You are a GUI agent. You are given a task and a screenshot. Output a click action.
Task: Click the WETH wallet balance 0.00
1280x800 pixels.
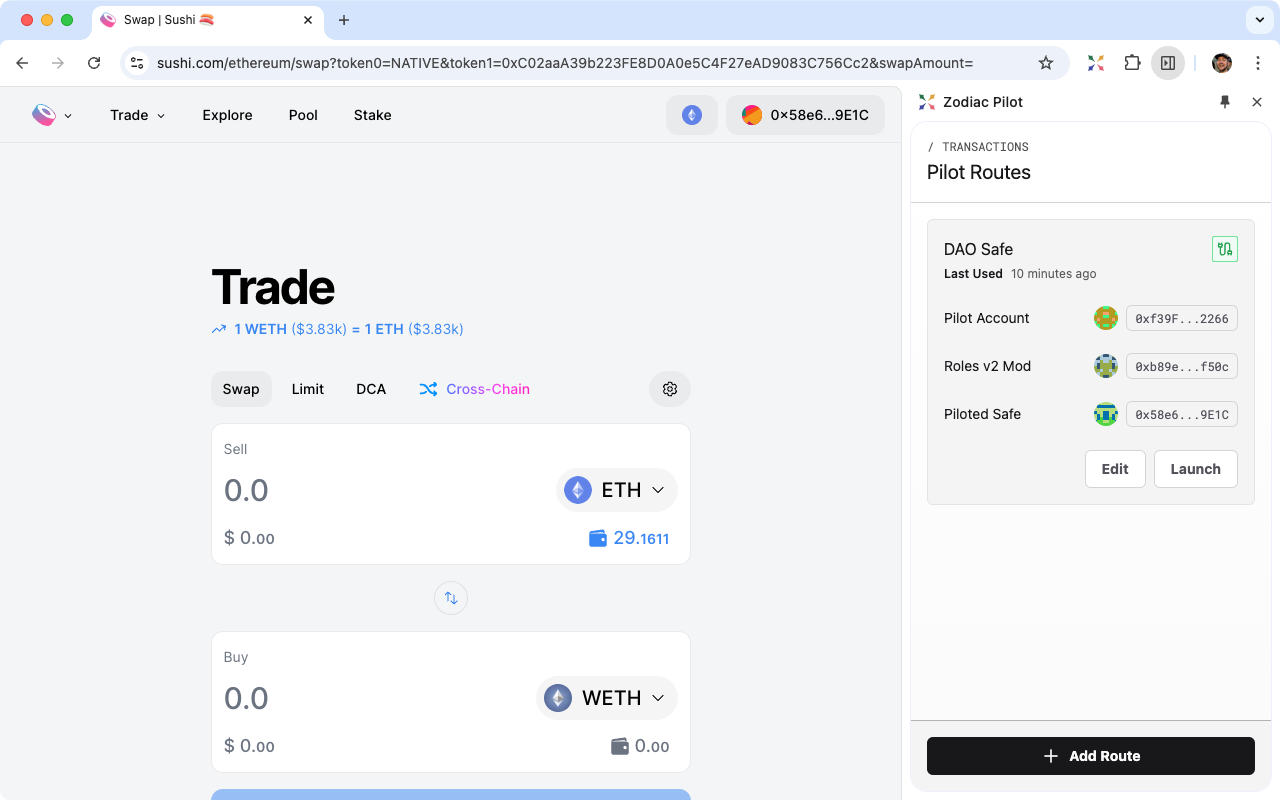click(x=640, y=746)
